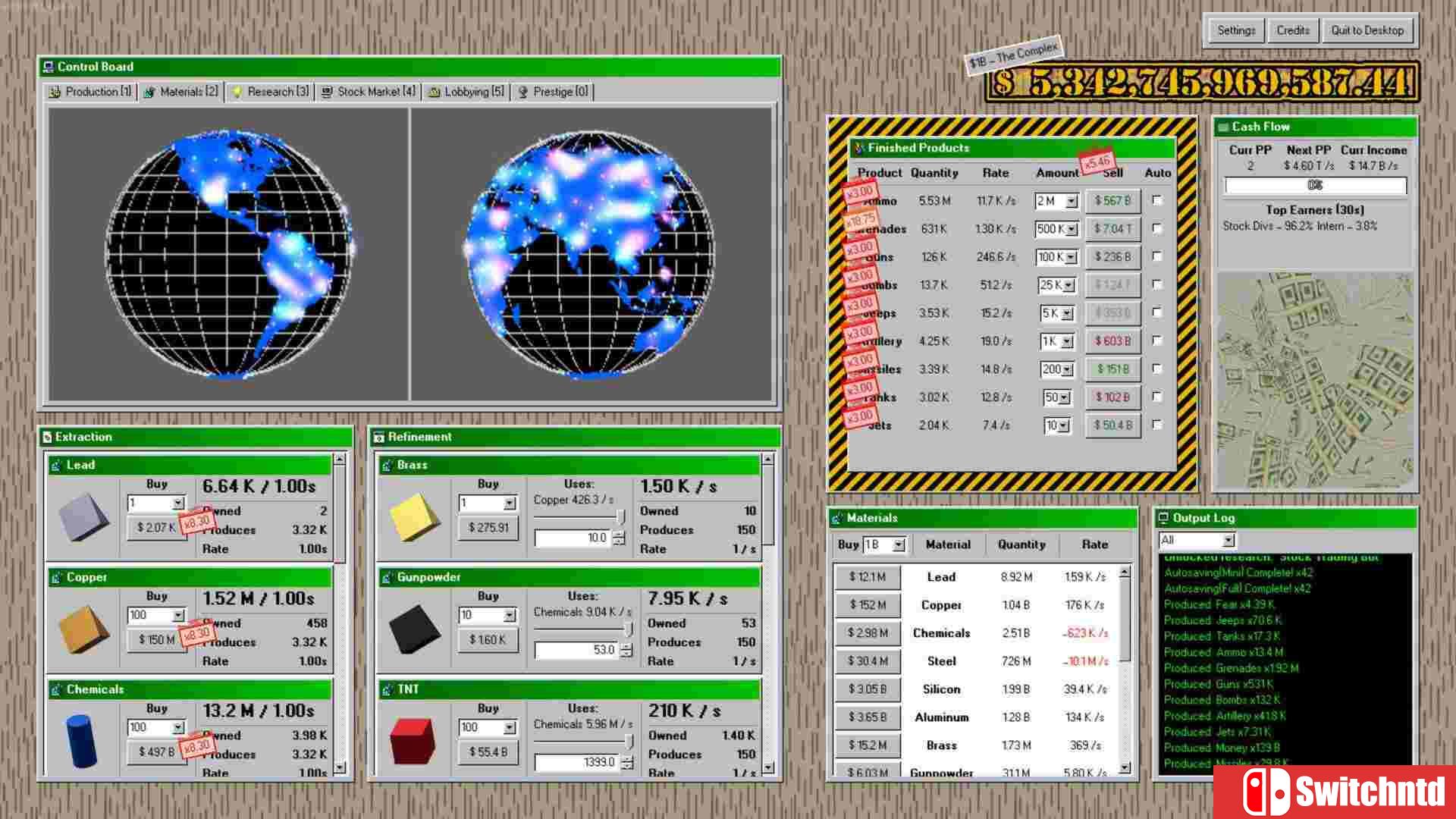Click the Copper header wrench icon

tap(56, 577)
